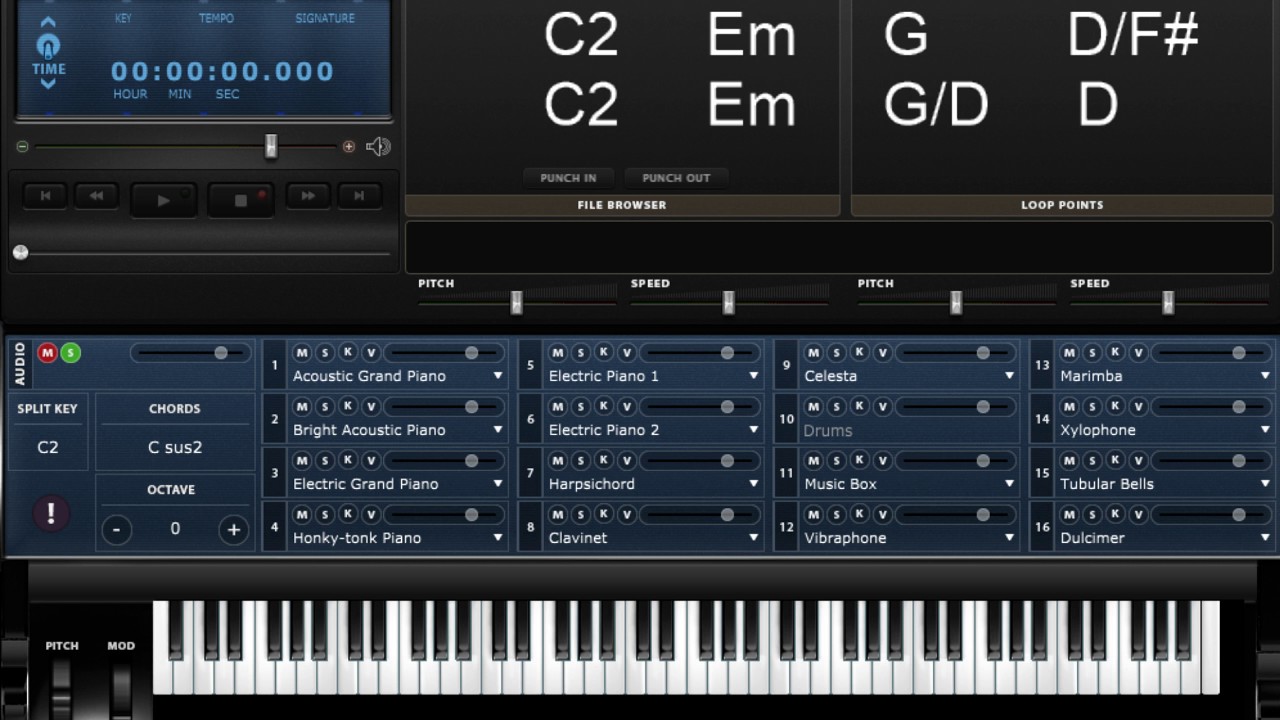Image resolution: width=1280 pixels, height=720 pixels.
Task: Open Dulcimer instrument dropdown
Action: [x=1266, y=538]
